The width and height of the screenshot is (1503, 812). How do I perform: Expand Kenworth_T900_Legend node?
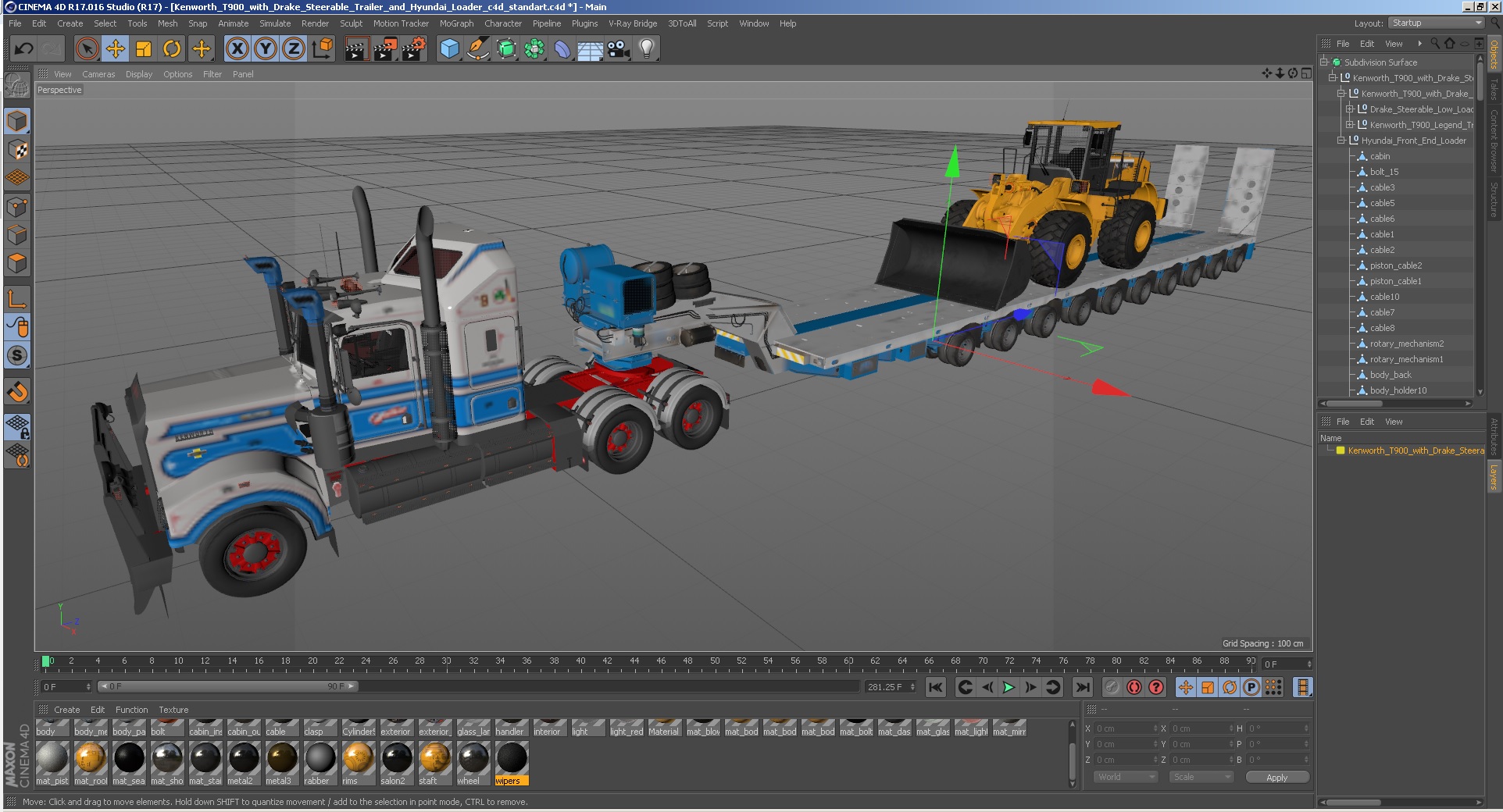[x=1349, y=125]
